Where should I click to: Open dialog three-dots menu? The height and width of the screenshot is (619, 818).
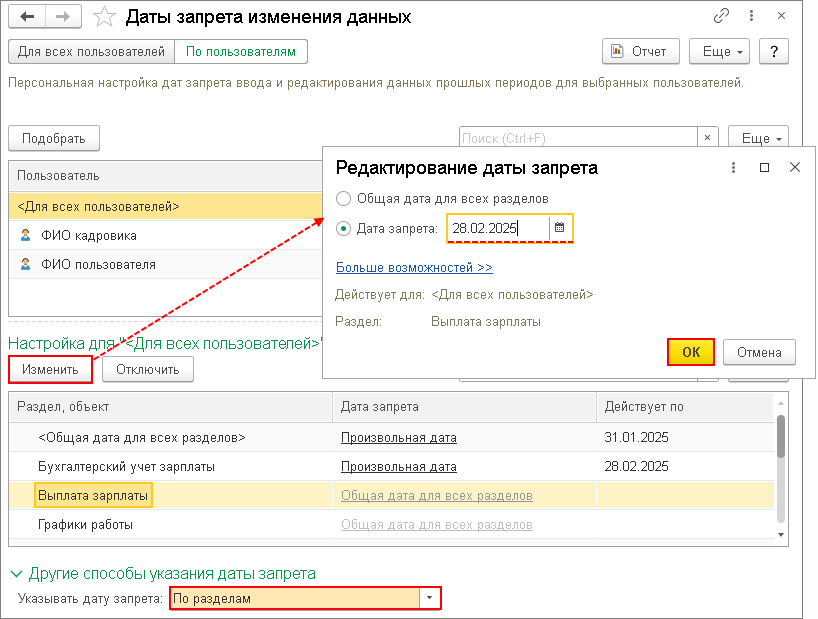[733, 167]
